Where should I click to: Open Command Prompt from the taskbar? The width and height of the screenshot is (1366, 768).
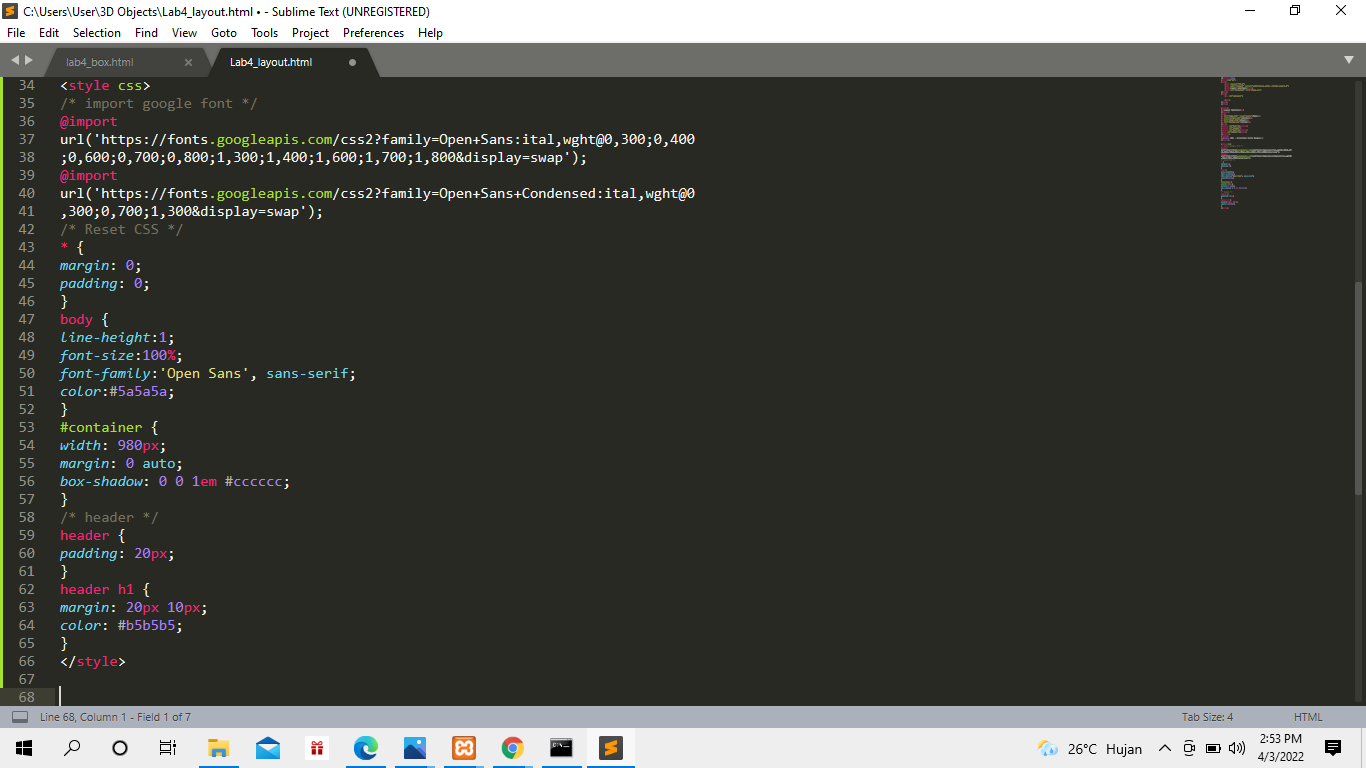click(x=561, y=748)
